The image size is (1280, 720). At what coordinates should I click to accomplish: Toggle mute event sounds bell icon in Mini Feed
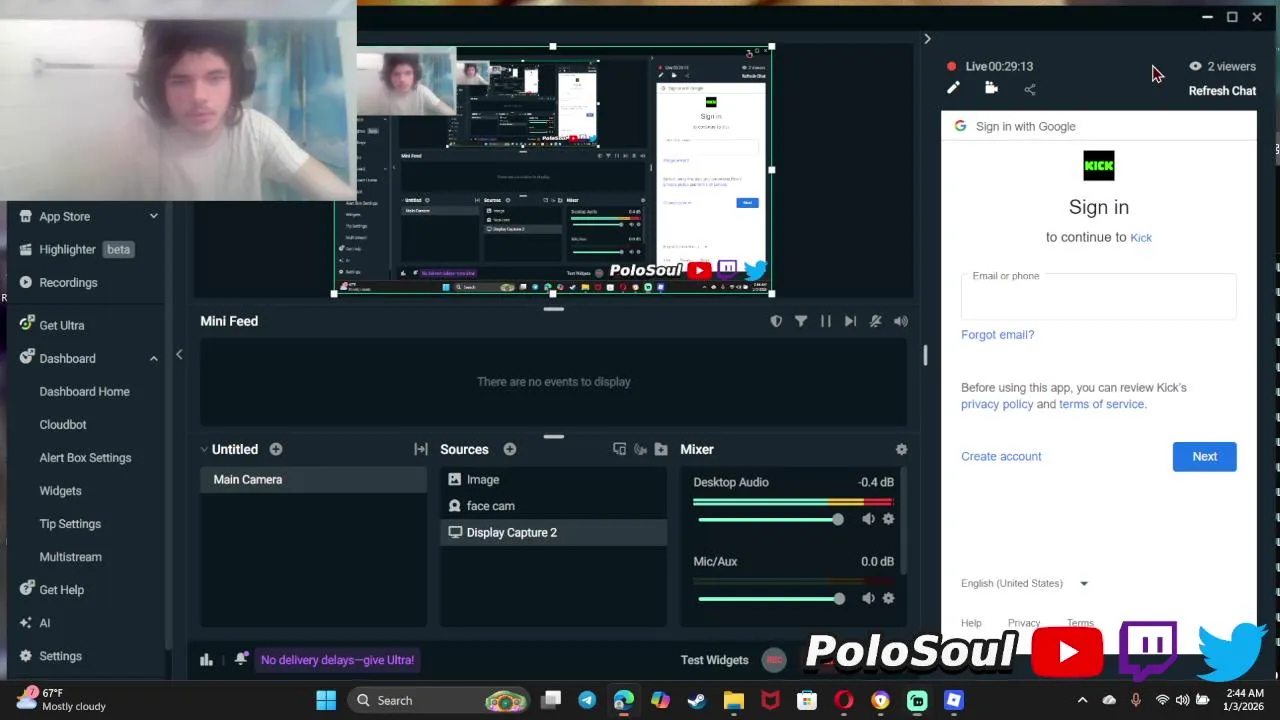click(x=876, y=321)
